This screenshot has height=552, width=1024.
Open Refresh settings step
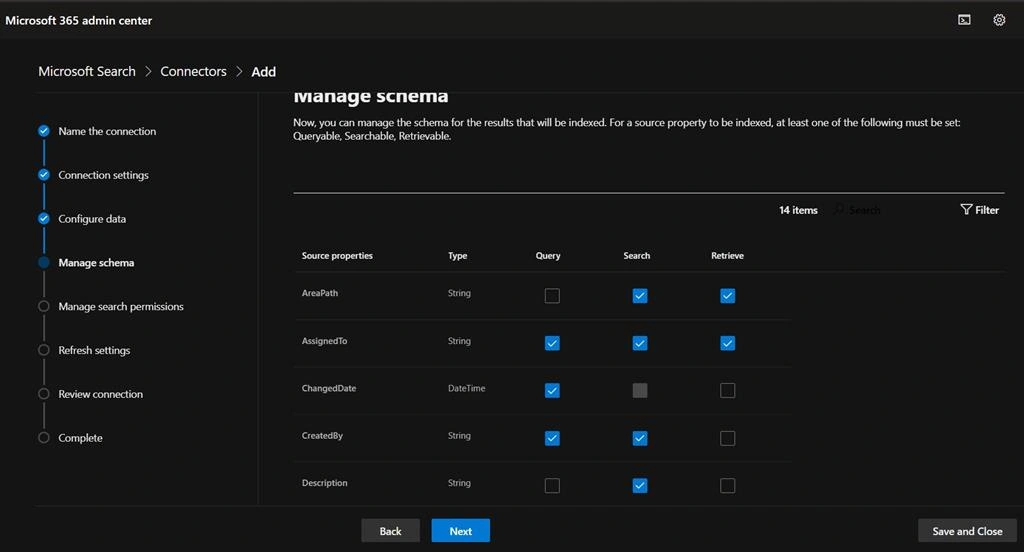pos(94,349)
